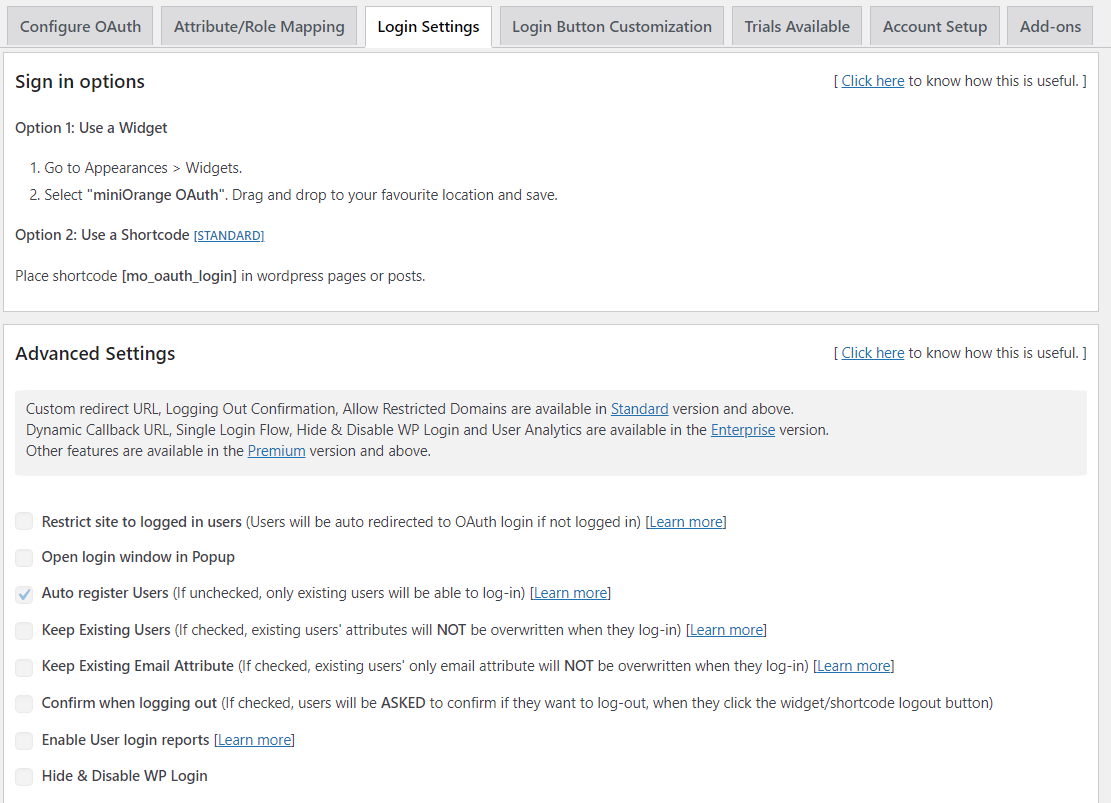Click the "miniOrange OAuth" text in step 2
1111x803 pixels.
point(156,195)
